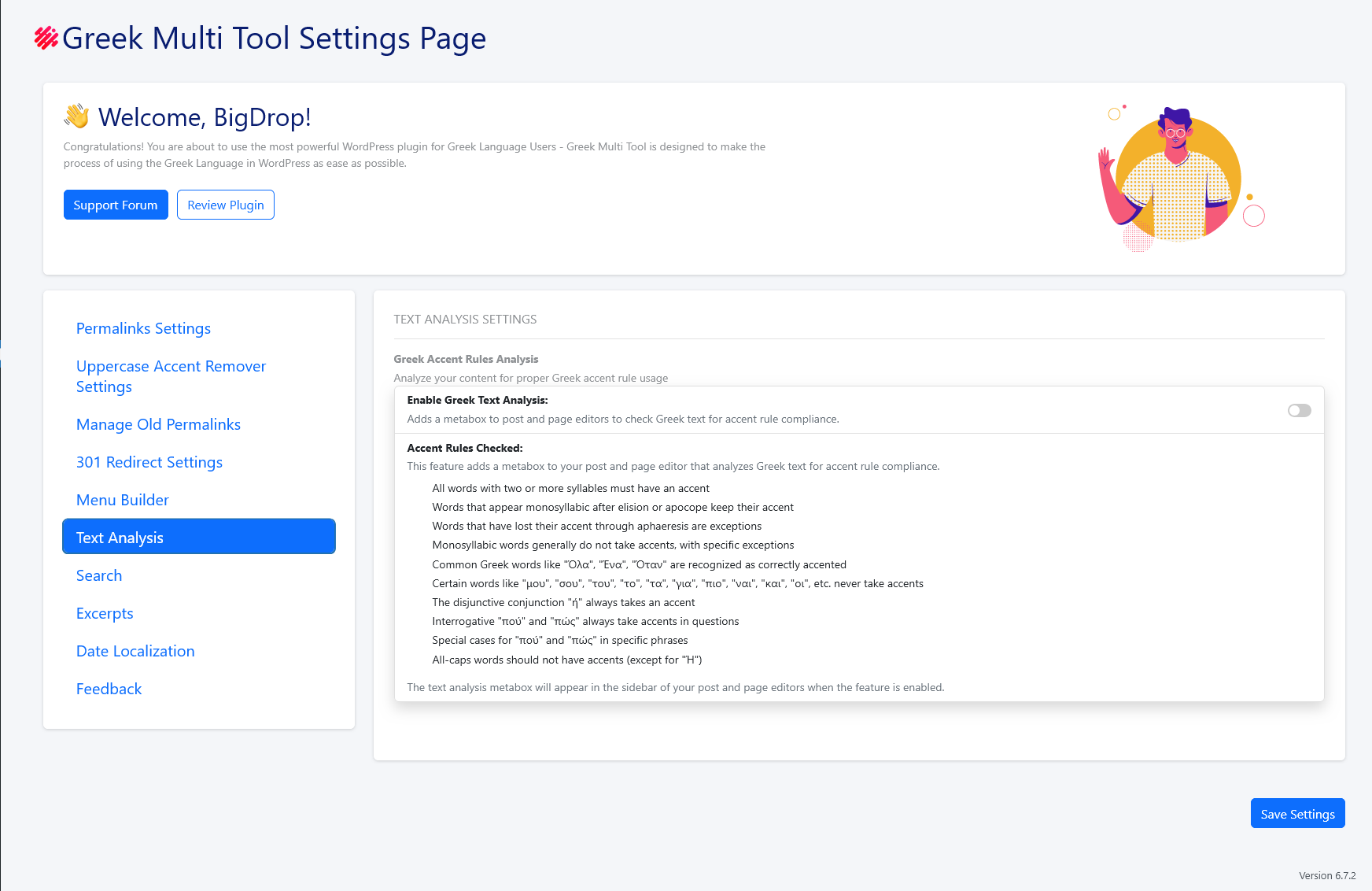
Task: Select the Menu Builder tab
Action: coord(122,500)
